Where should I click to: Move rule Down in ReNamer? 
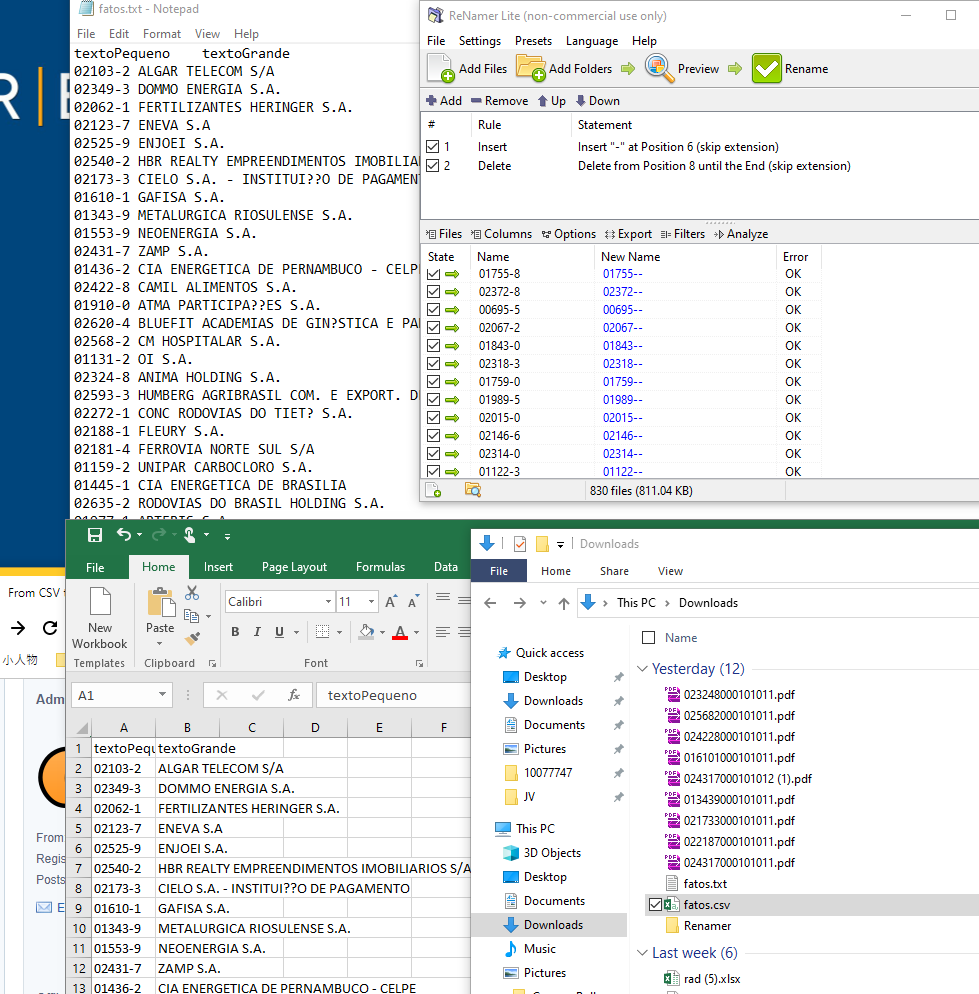[x=598, y=101]
